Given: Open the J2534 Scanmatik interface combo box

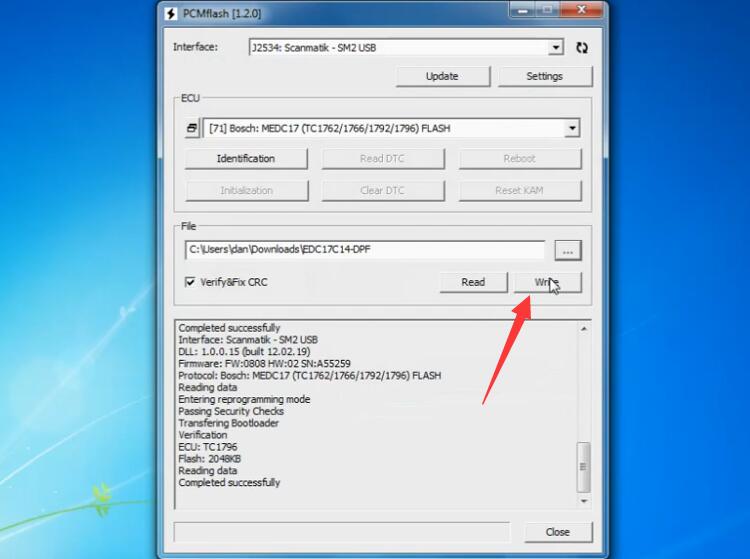Looking at the screenshot, I should 406,48.
